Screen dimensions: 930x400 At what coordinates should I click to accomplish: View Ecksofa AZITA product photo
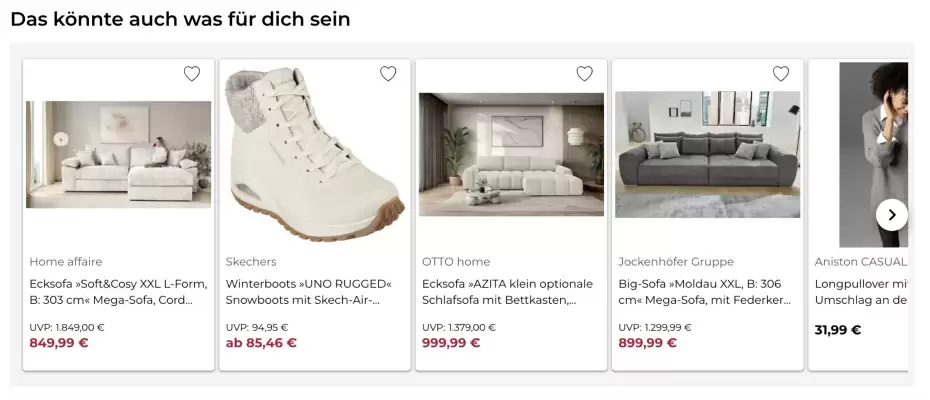511,154
